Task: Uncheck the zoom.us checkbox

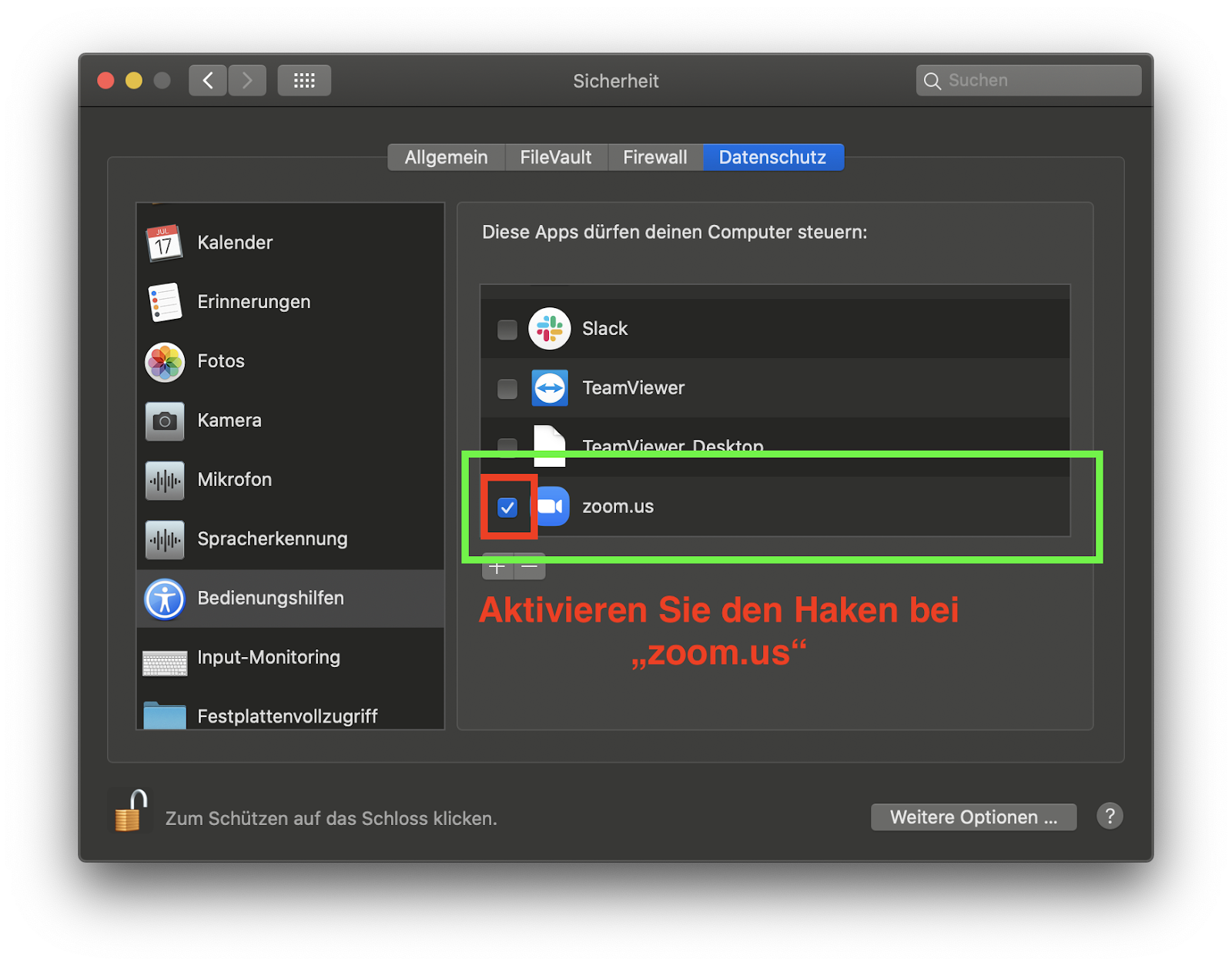Action: (x=507, y=508)
